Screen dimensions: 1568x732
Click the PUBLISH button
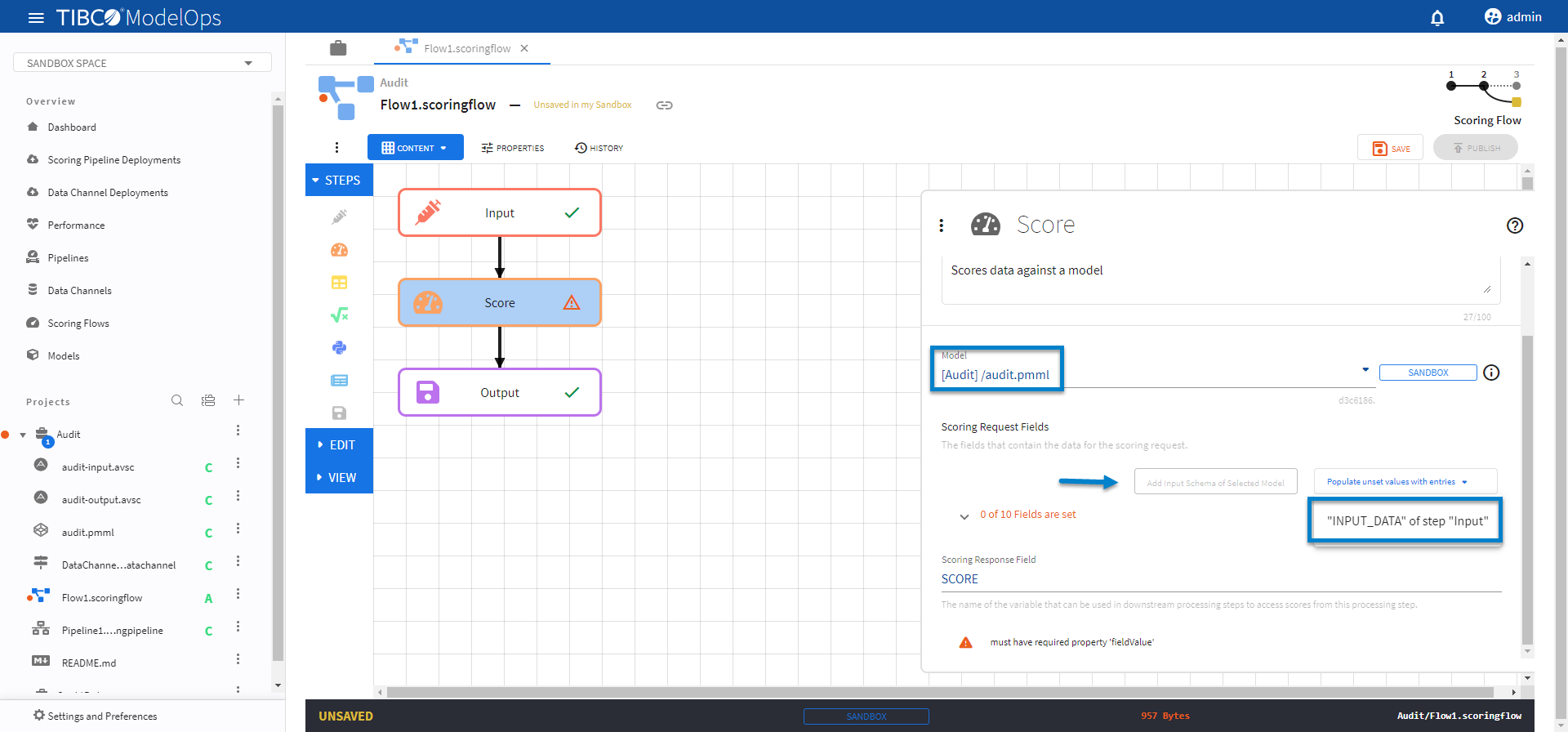(x=1476, y=148)
